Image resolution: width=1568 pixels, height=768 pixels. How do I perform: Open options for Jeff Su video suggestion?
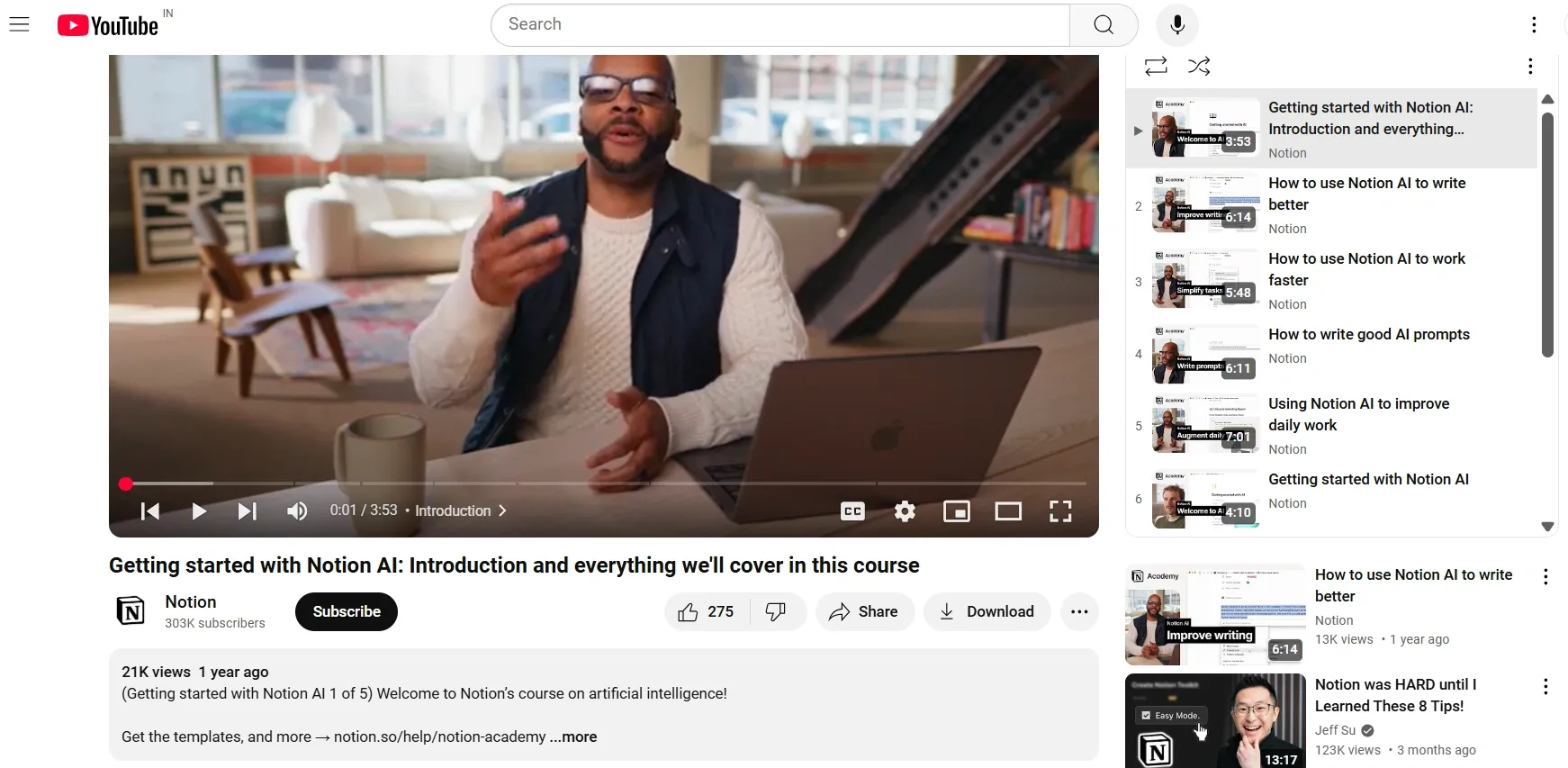pyautogui.click(x=1545, y=687)
